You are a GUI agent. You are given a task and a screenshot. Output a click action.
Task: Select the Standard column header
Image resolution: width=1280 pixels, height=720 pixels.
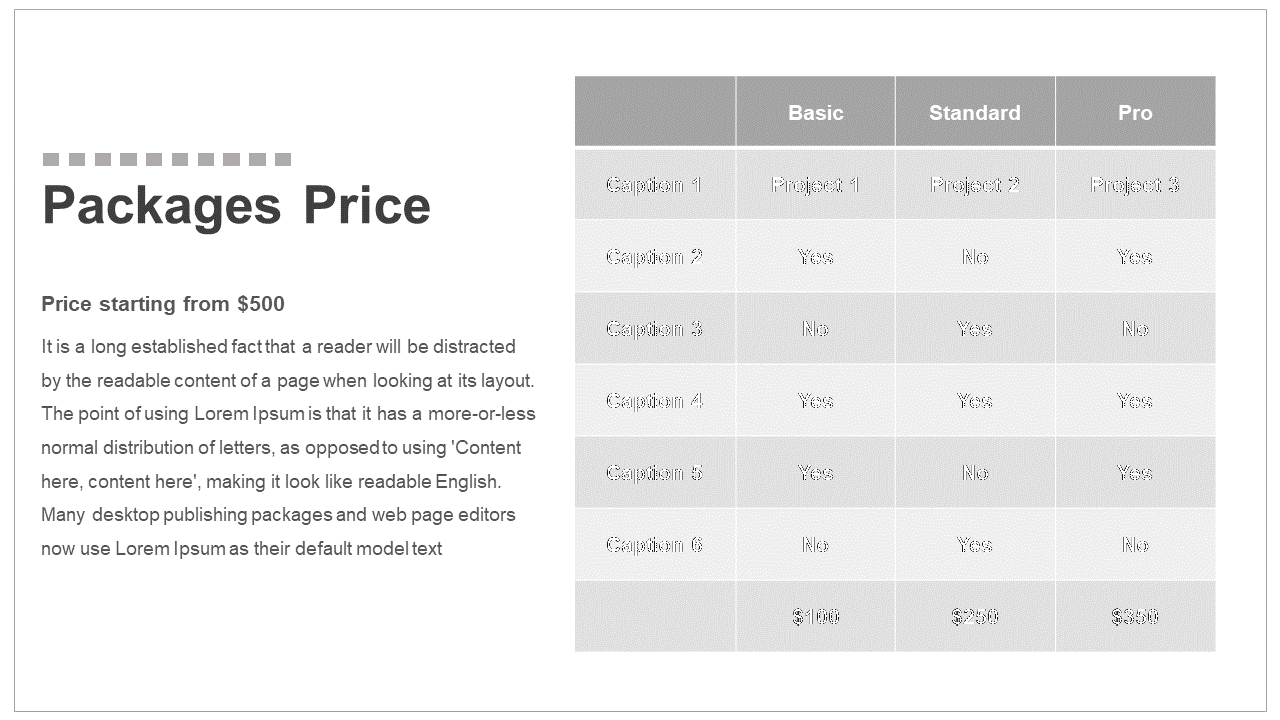click(x=975, y=112)
